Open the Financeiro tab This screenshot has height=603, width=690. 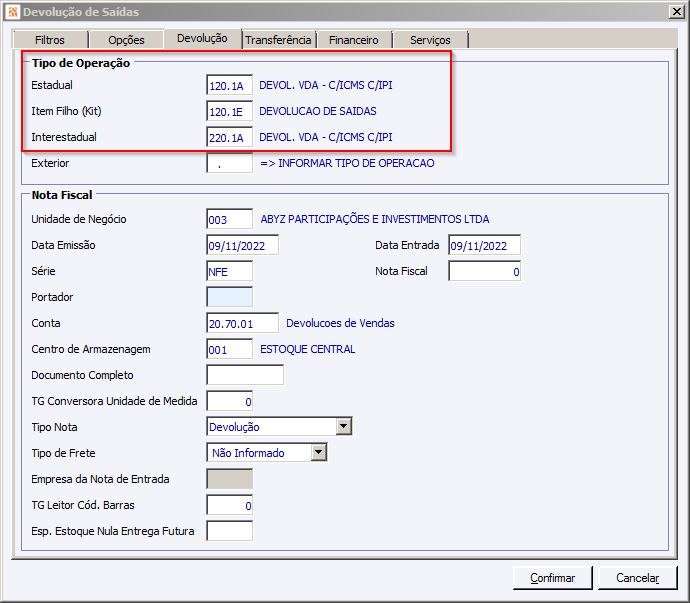(354, 40)
